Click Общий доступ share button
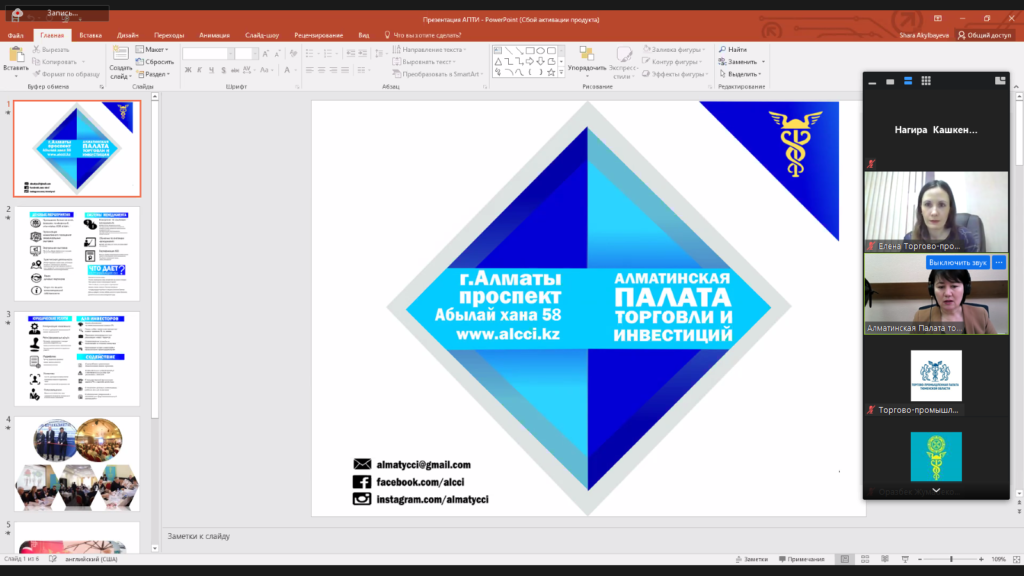The width and height of the screenshot is (1024, 576). pos(984,35)
